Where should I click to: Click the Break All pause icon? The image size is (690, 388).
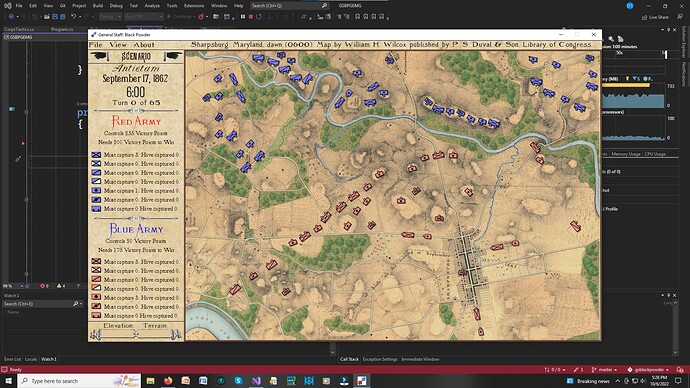[242, 17]
